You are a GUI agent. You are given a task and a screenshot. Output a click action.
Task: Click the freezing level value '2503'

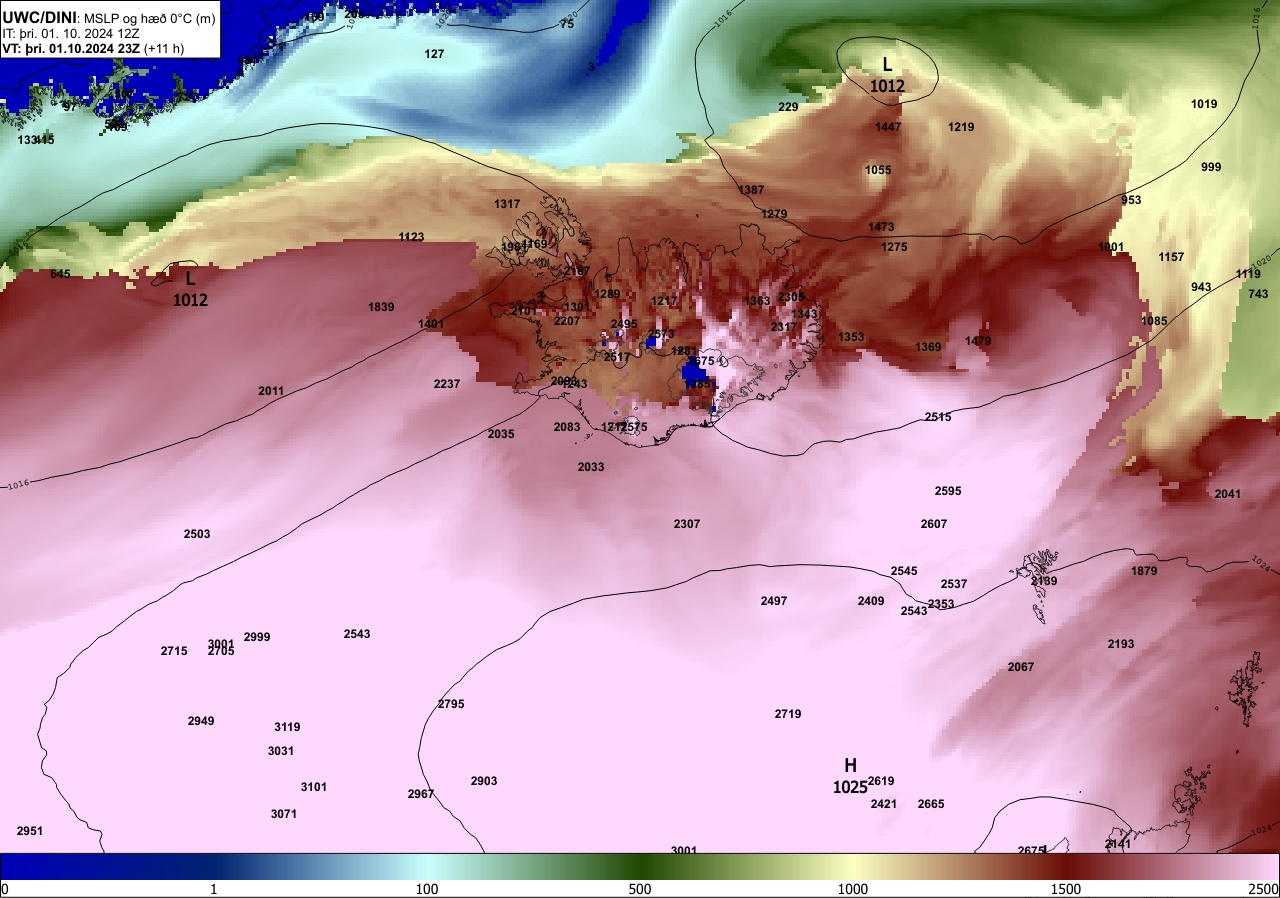(197, 534)
